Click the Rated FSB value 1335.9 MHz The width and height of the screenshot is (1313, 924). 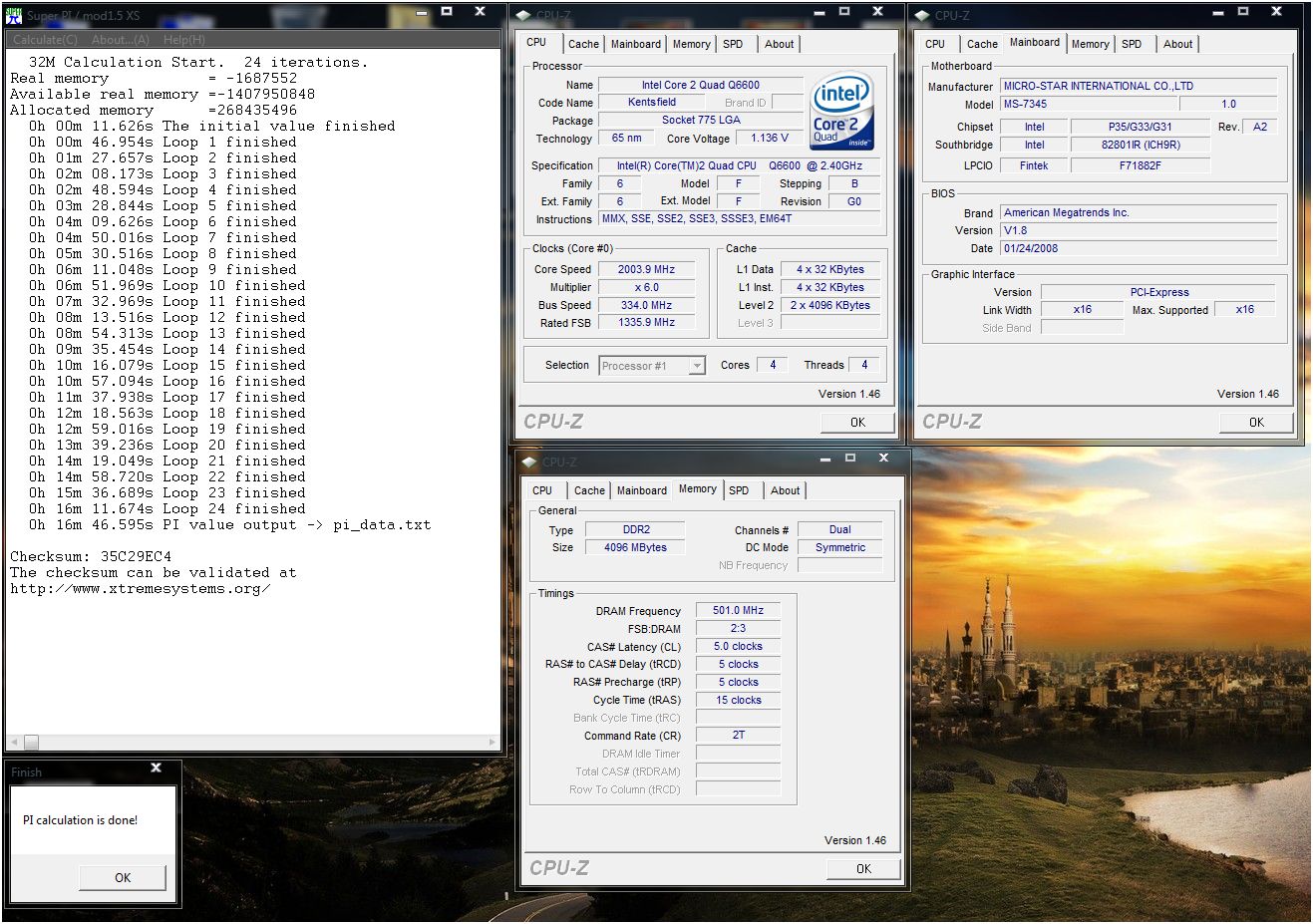(x=646, y=323)
